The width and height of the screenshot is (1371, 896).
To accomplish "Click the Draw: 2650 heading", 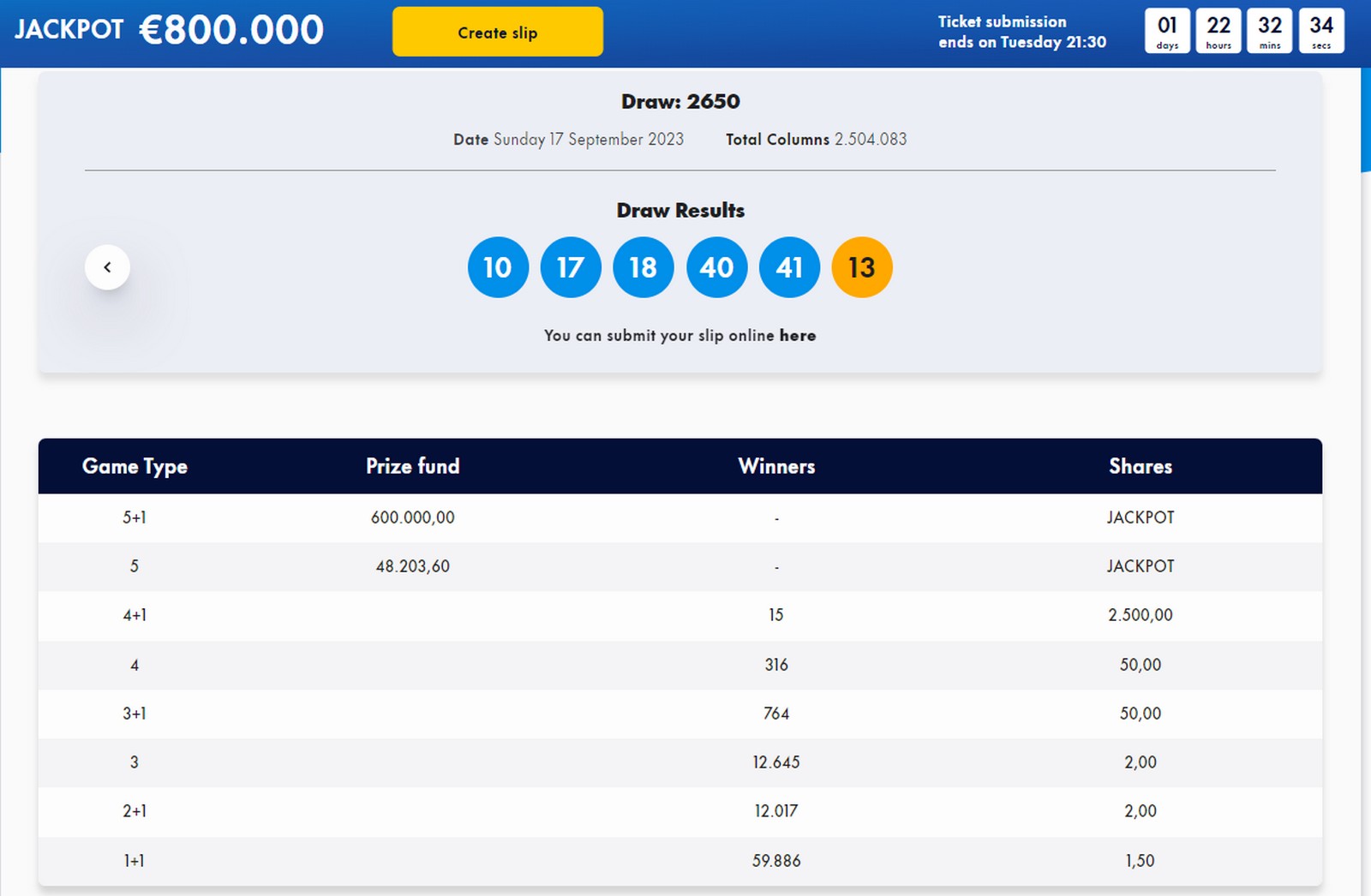I will 680,101.
